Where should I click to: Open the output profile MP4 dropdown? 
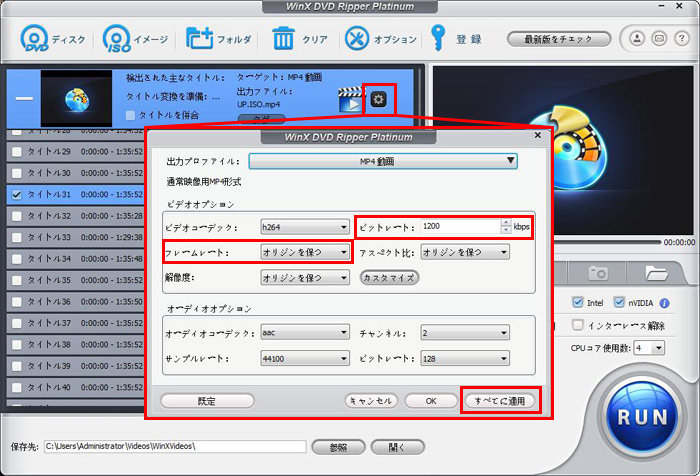[x=383, y=161]
